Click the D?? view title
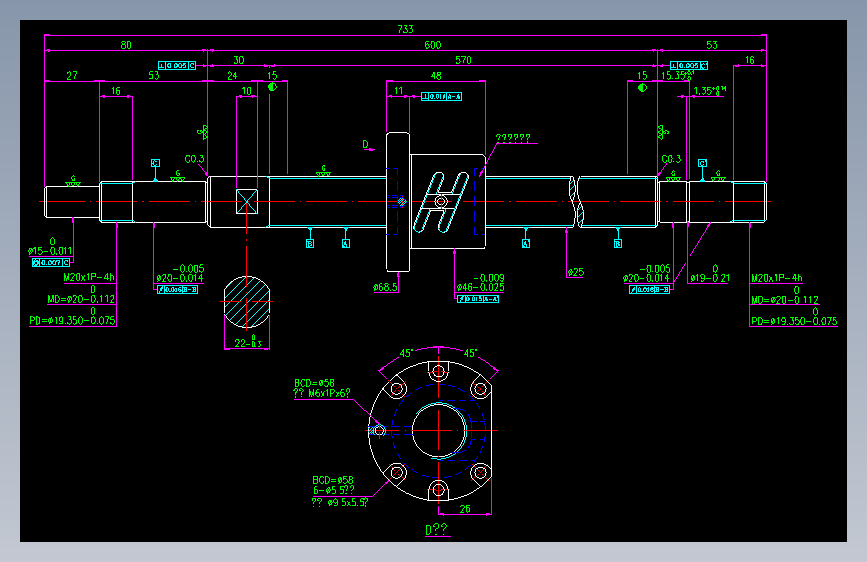Image resolution: width=867 pixels, height=562 pixels. coord(436,529)
